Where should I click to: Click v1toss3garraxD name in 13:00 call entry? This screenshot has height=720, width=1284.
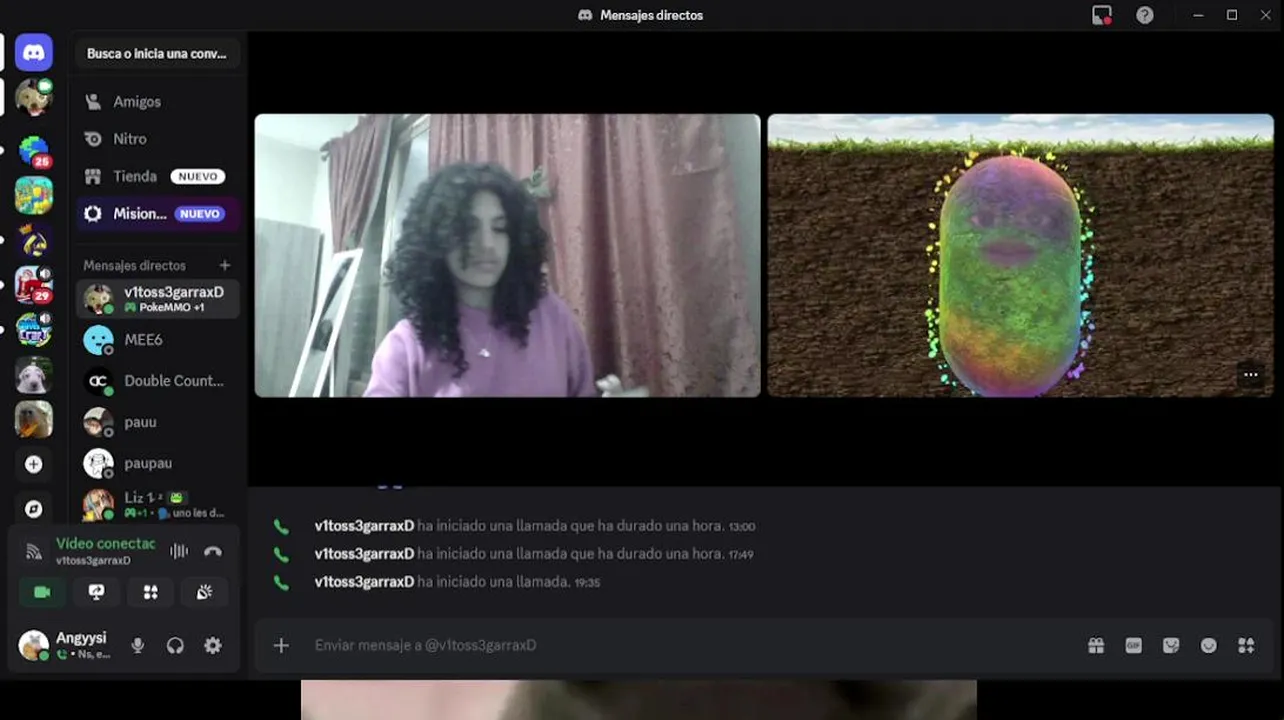click(x=364, y=526)
